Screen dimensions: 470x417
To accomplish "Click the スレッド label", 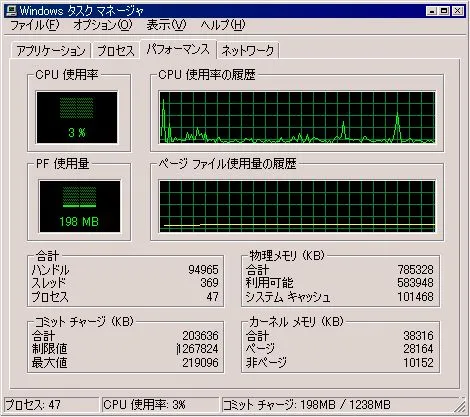I will (x=49, y=283).
